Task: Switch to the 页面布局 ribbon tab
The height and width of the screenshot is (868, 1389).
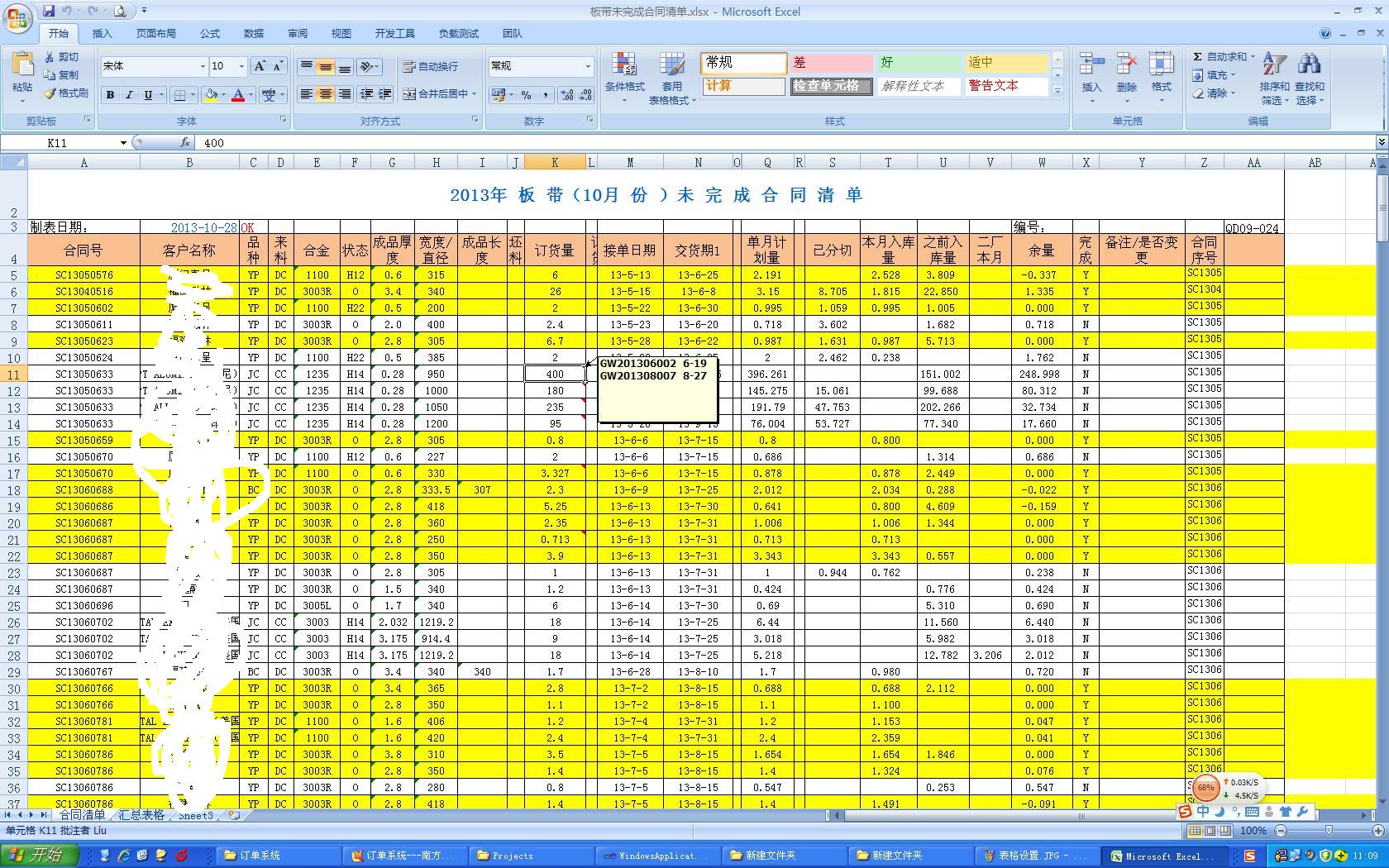Action: pyautogui.click(x=155, y=34)
